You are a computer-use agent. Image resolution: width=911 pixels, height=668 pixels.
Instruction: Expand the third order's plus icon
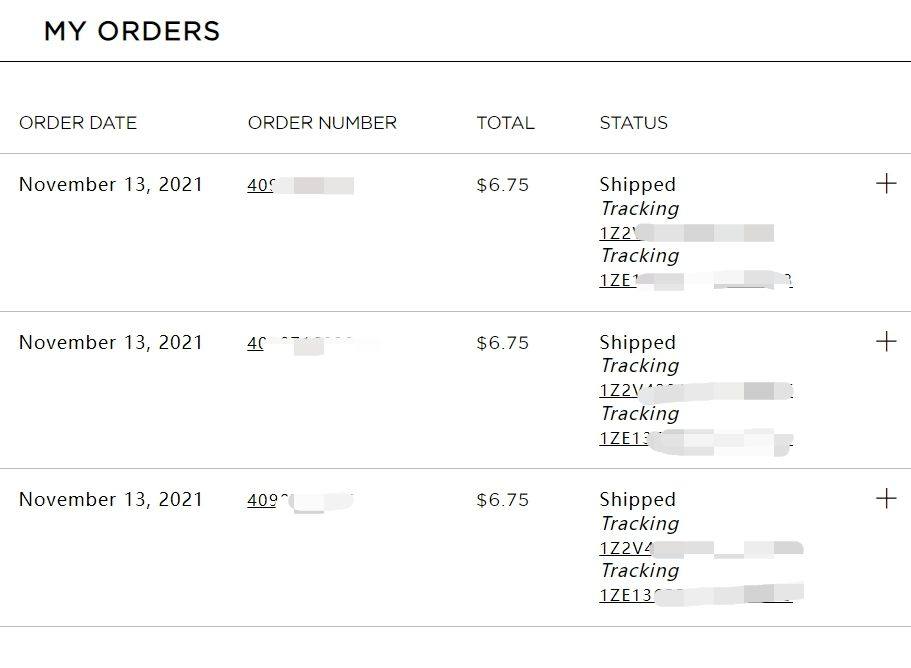[886, 498]
